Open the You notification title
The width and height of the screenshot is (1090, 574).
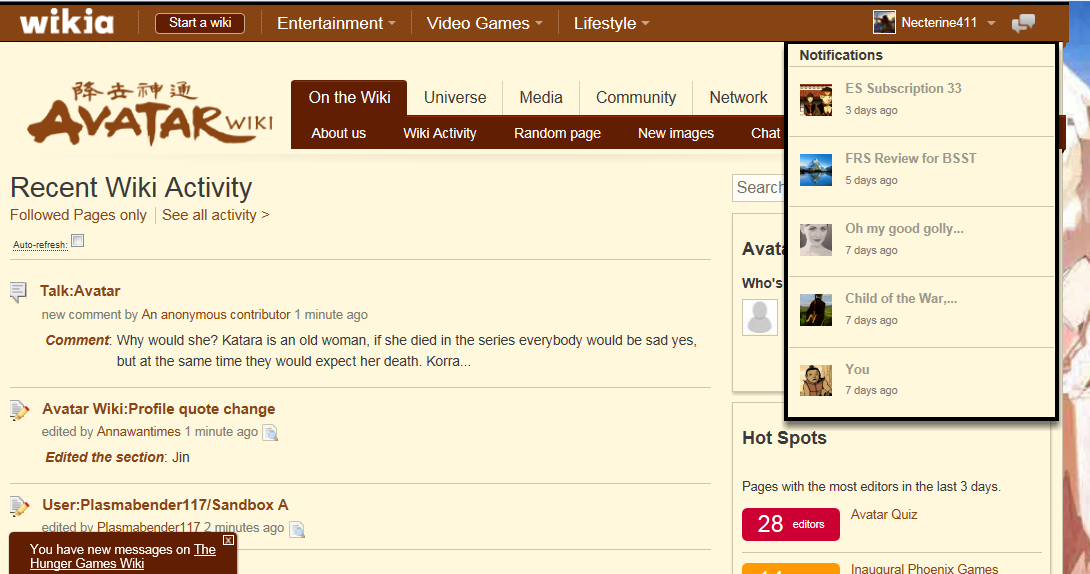857,370
